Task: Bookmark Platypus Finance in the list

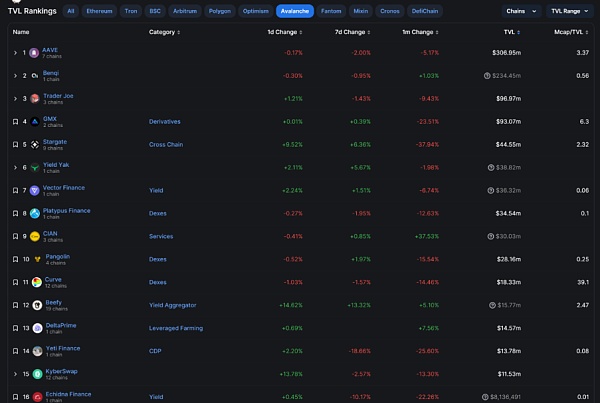Action: [x=15, y=213]
